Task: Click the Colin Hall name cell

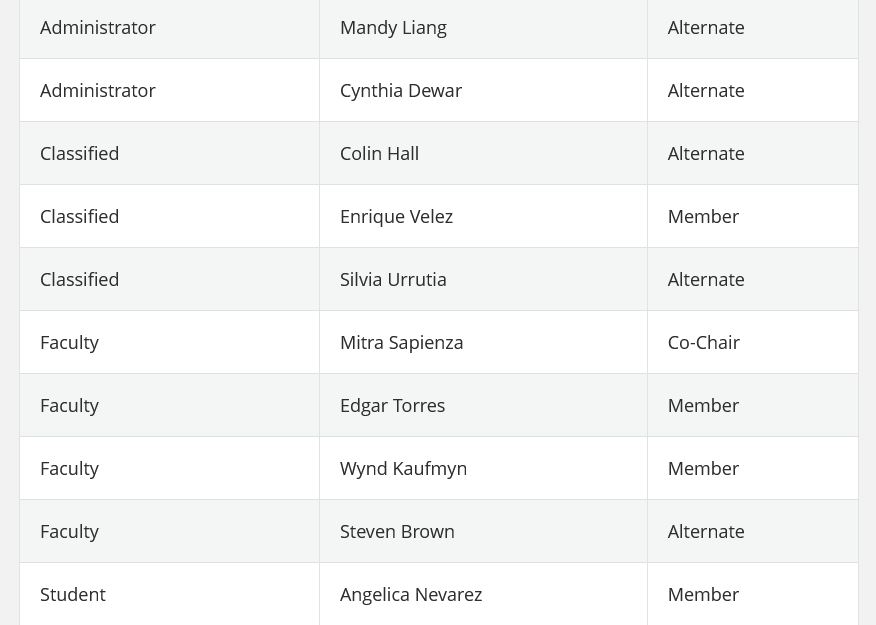Action: [379, 154]
